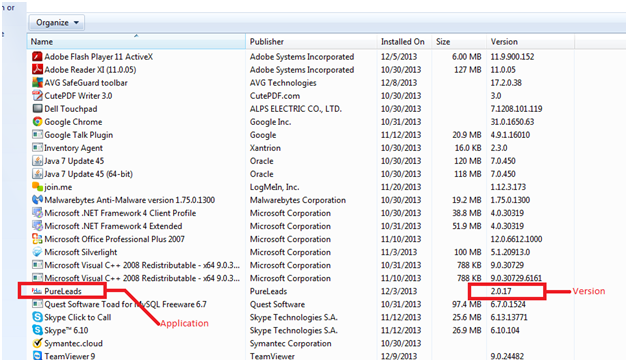
Task: Click the 97.4 MB size value
Action: pos(467,304)
